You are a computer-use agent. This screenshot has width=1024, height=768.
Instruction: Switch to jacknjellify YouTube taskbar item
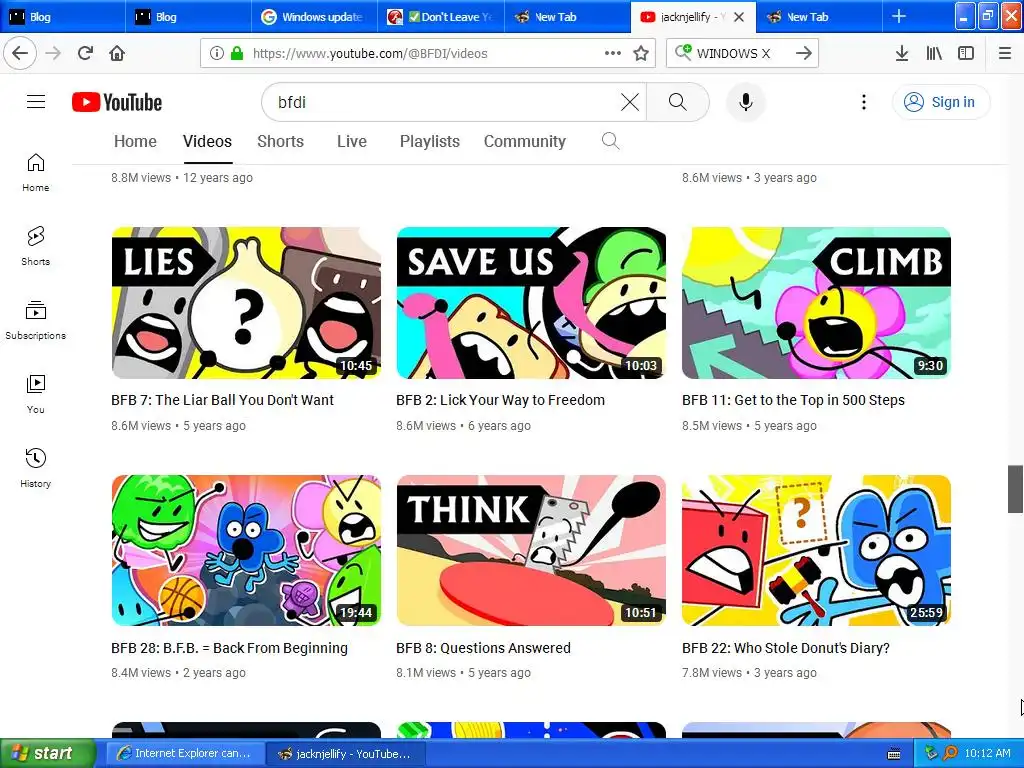point(346,754)
